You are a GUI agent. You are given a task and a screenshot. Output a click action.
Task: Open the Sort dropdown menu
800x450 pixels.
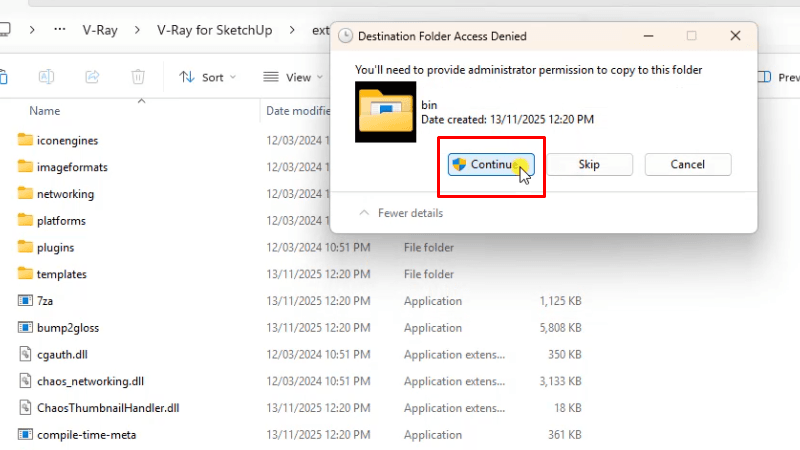[207, 77]
